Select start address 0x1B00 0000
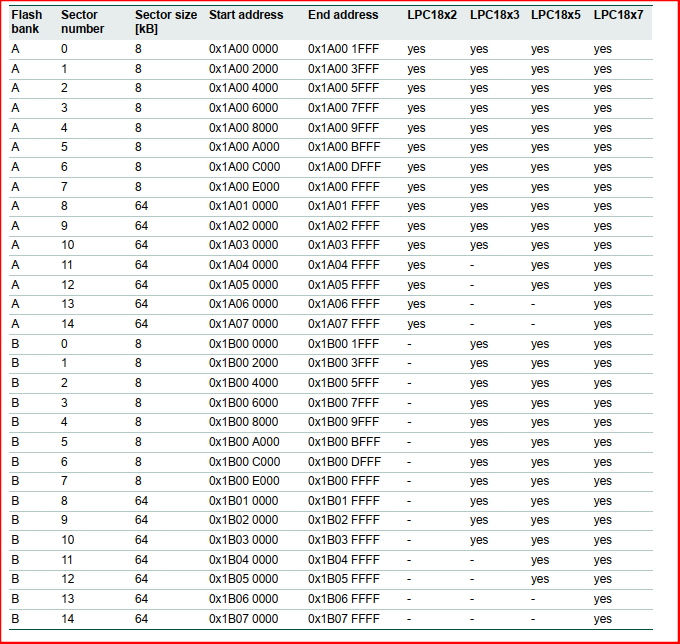The image size is (680, 644). click(243, 344)
